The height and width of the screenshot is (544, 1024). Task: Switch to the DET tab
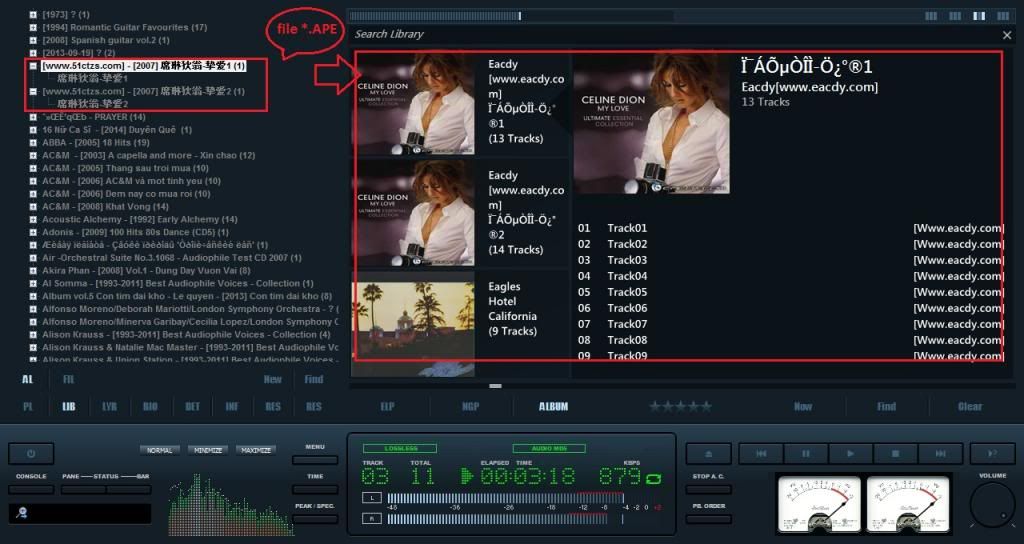coord(192,406)
